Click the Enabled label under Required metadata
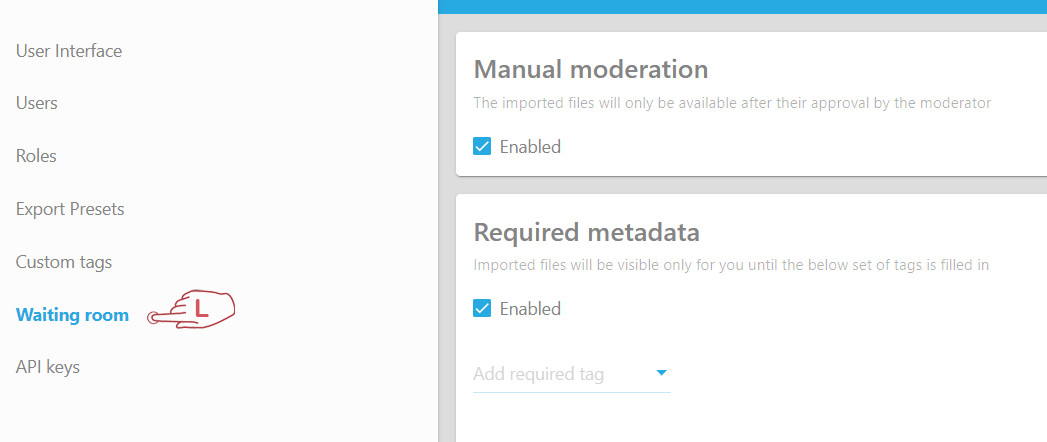The image size is (1047, 442). [x=530, y=308]
